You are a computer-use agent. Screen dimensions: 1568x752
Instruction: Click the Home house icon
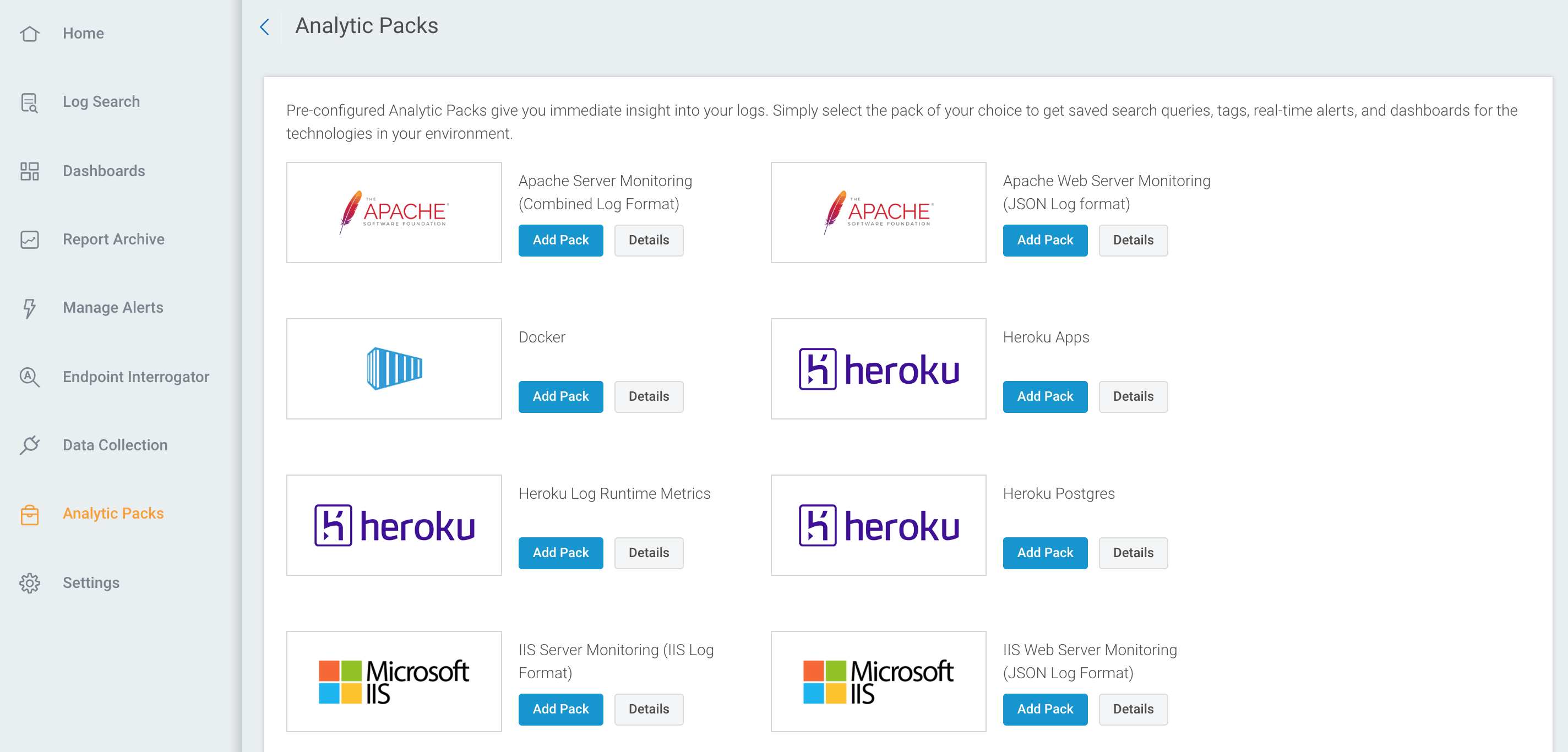coord(29,34)
